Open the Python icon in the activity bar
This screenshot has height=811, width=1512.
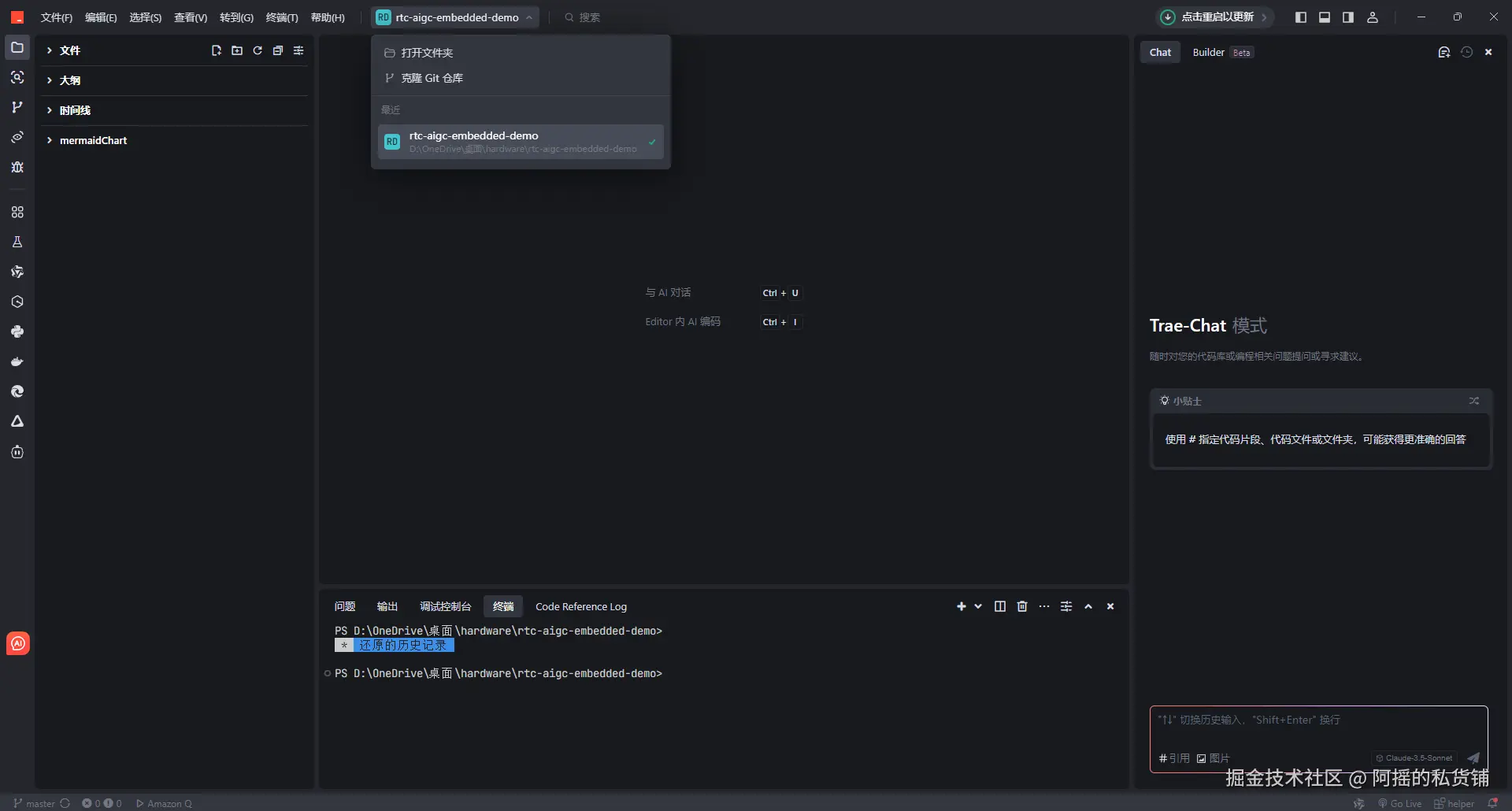click(17, 331)
